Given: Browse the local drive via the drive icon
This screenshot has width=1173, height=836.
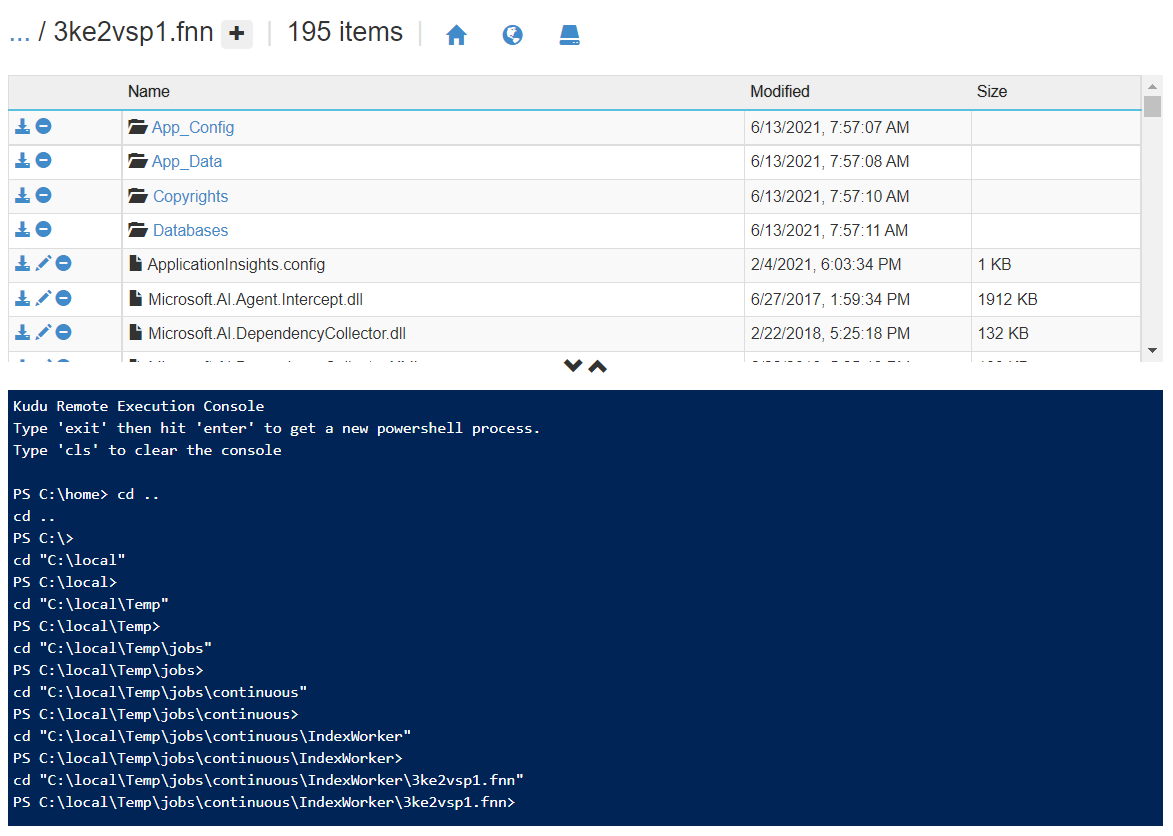Looking at the screenshot, I should (x=569, y=34).
